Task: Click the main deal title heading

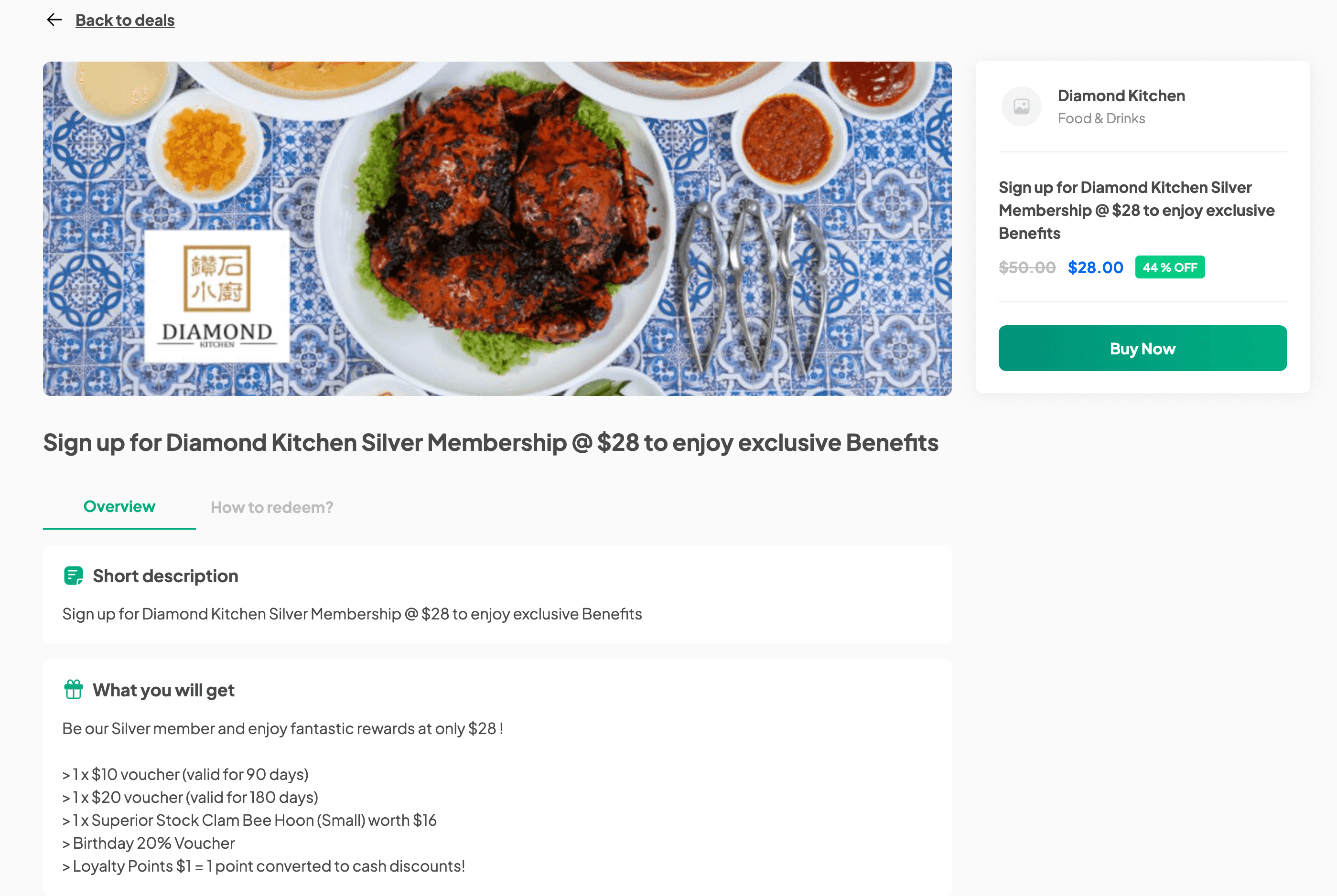Action: [490, 443]
